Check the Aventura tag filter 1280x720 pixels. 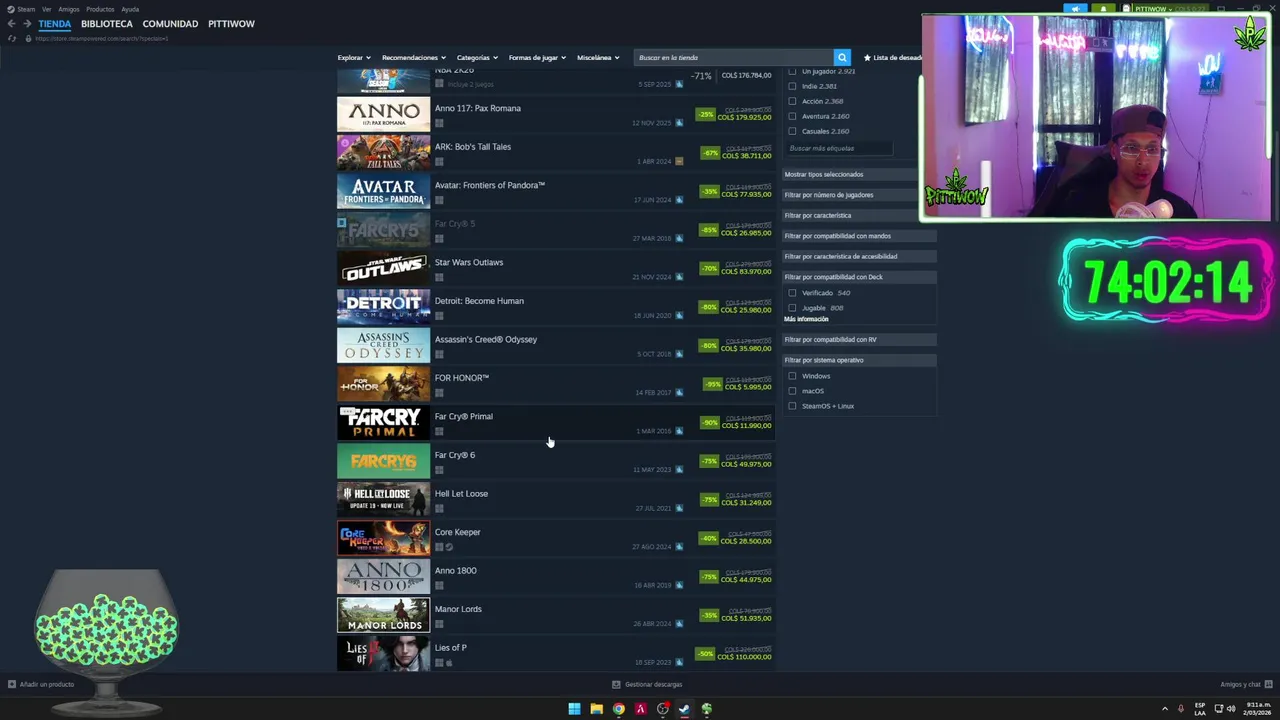(792, 116)
